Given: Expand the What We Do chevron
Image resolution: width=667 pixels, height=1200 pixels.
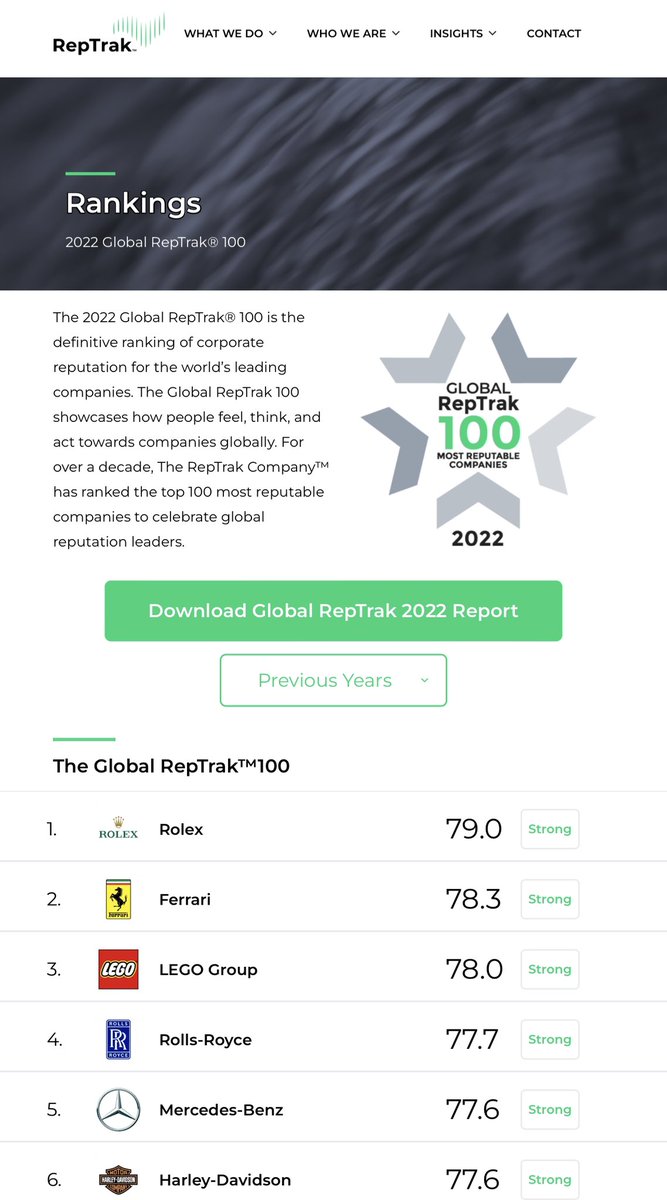Looking at the screenshot, I should pyautogui.click(x=273, y=33).
